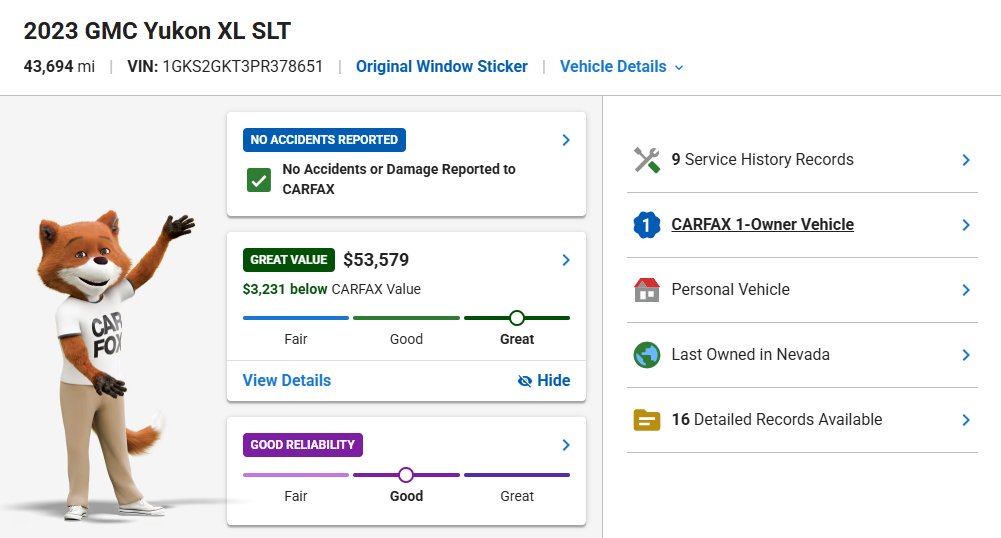
Task: Open Great Value card chevron
Action: pos(566,260)
